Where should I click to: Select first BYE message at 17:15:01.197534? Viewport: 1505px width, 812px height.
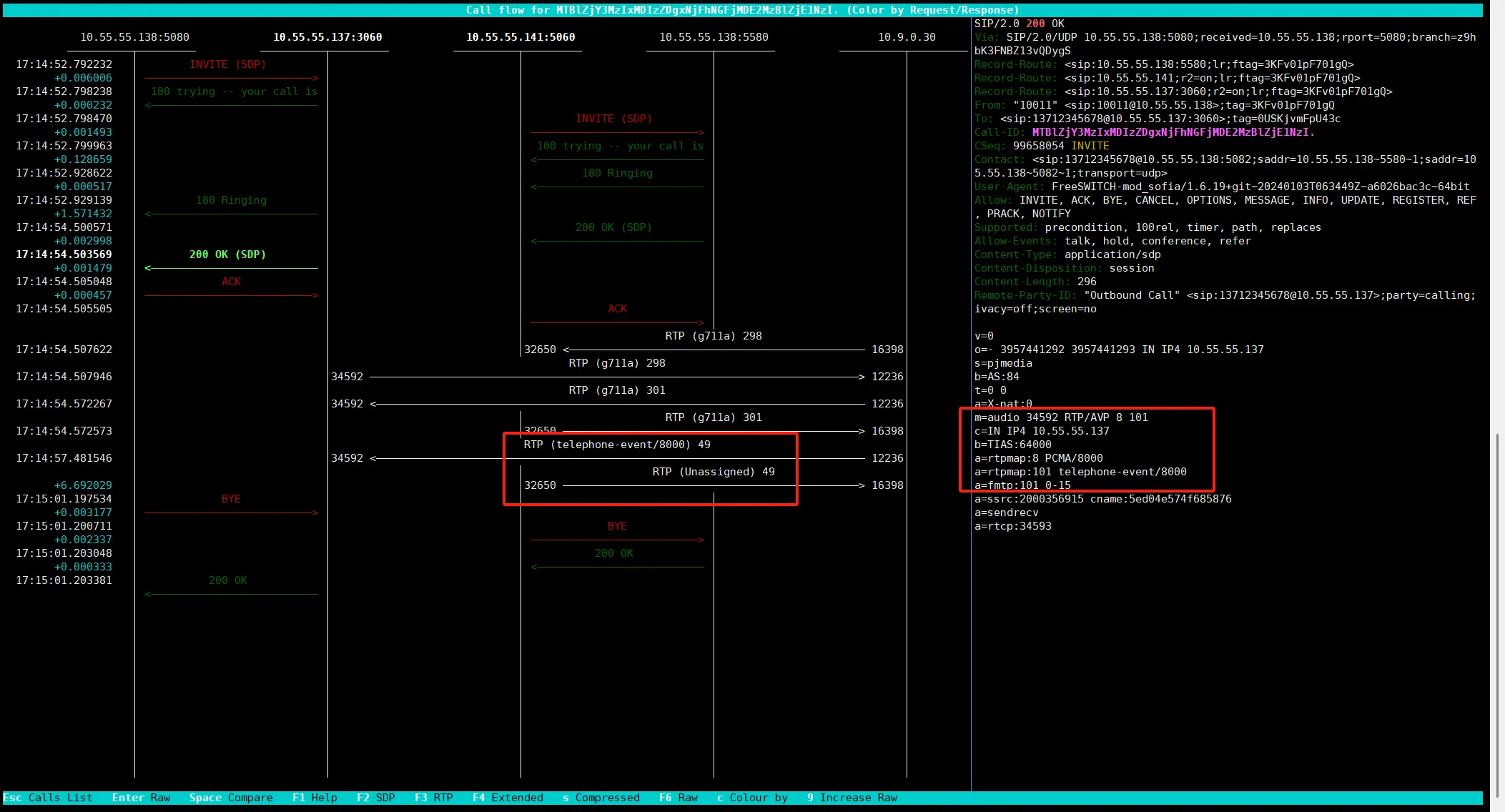[231, 500]
